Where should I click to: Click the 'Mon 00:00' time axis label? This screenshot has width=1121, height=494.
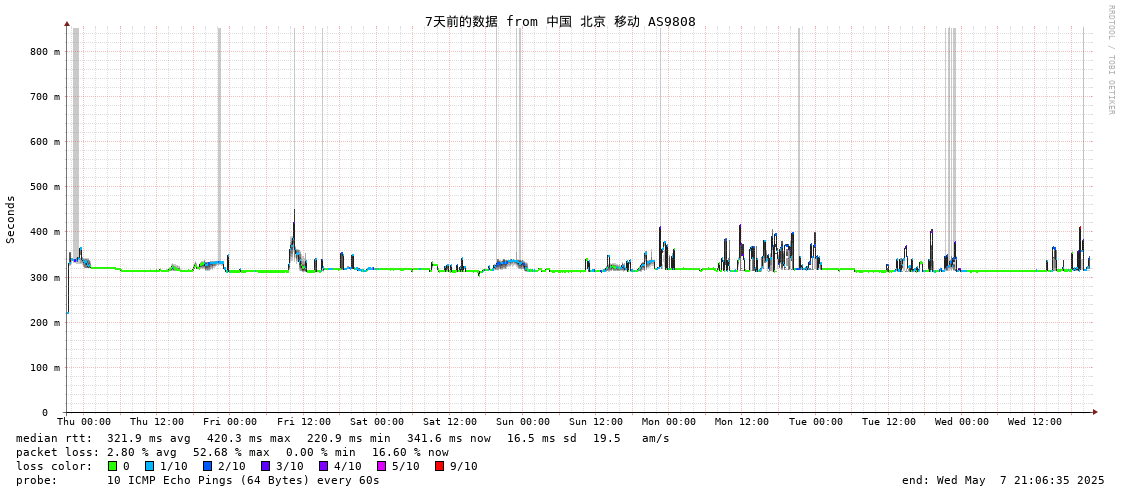(669, 422)
